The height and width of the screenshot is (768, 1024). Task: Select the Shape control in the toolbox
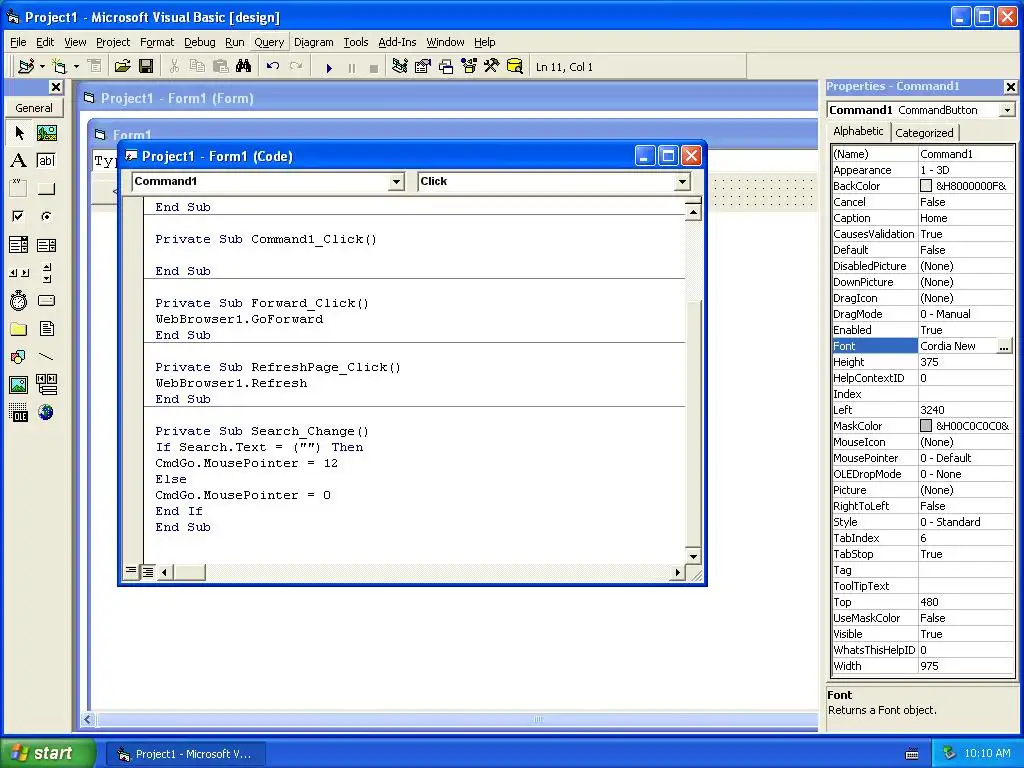[19, 357]
